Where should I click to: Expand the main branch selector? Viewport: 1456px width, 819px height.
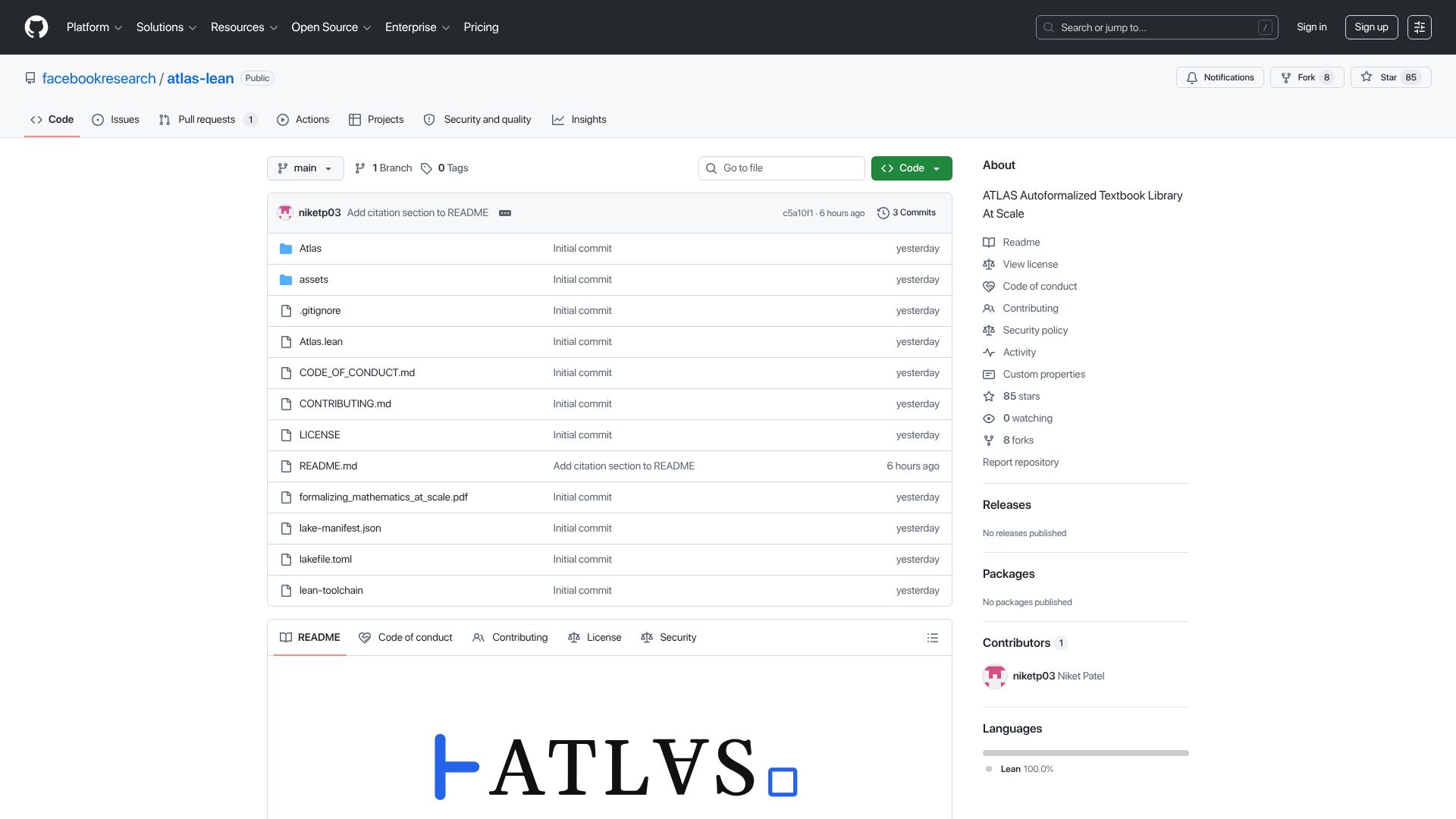coord(306,168)
